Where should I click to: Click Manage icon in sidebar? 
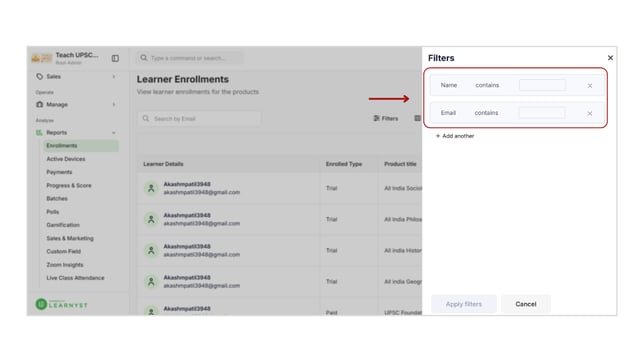39,104
